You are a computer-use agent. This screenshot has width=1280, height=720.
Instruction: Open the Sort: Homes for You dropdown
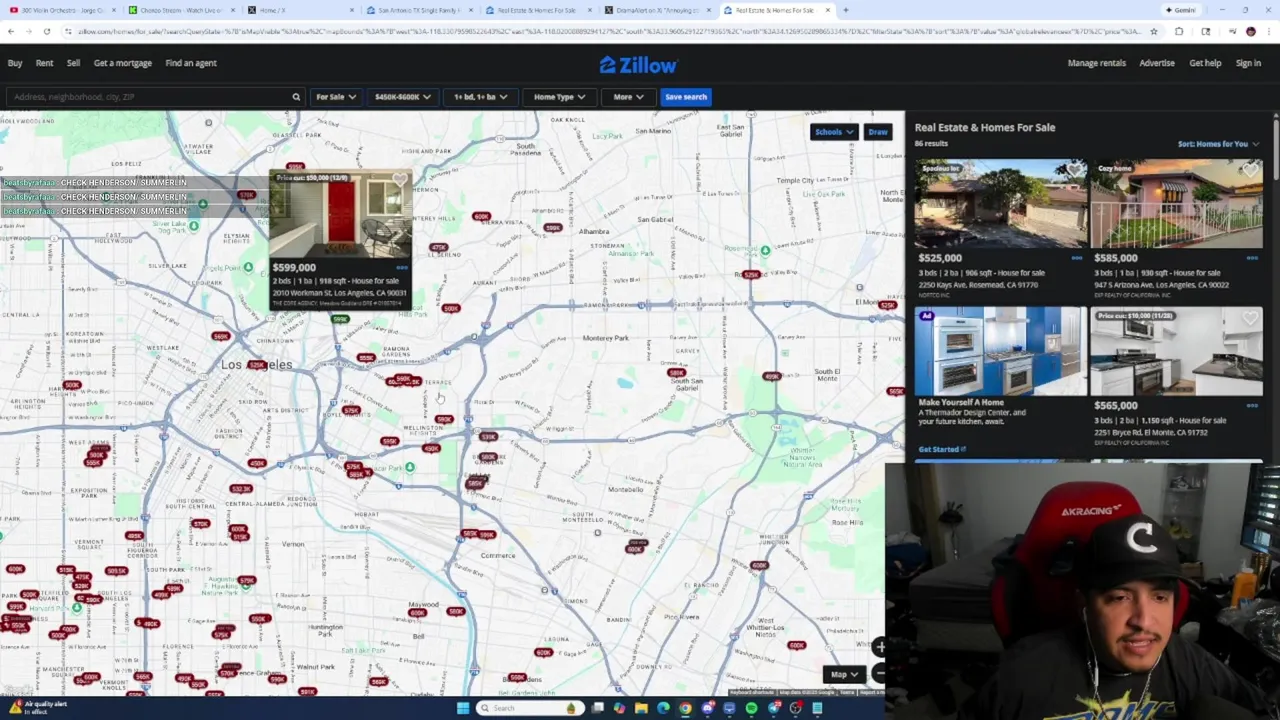(x=1218, y=144)
